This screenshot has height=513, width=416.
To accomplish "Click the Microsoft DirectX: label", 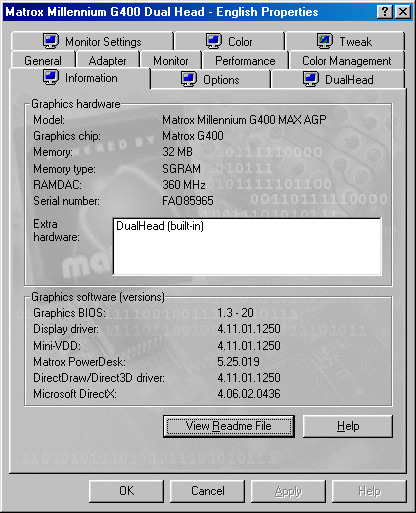I will pyautogui.click(x=75, y=394).
